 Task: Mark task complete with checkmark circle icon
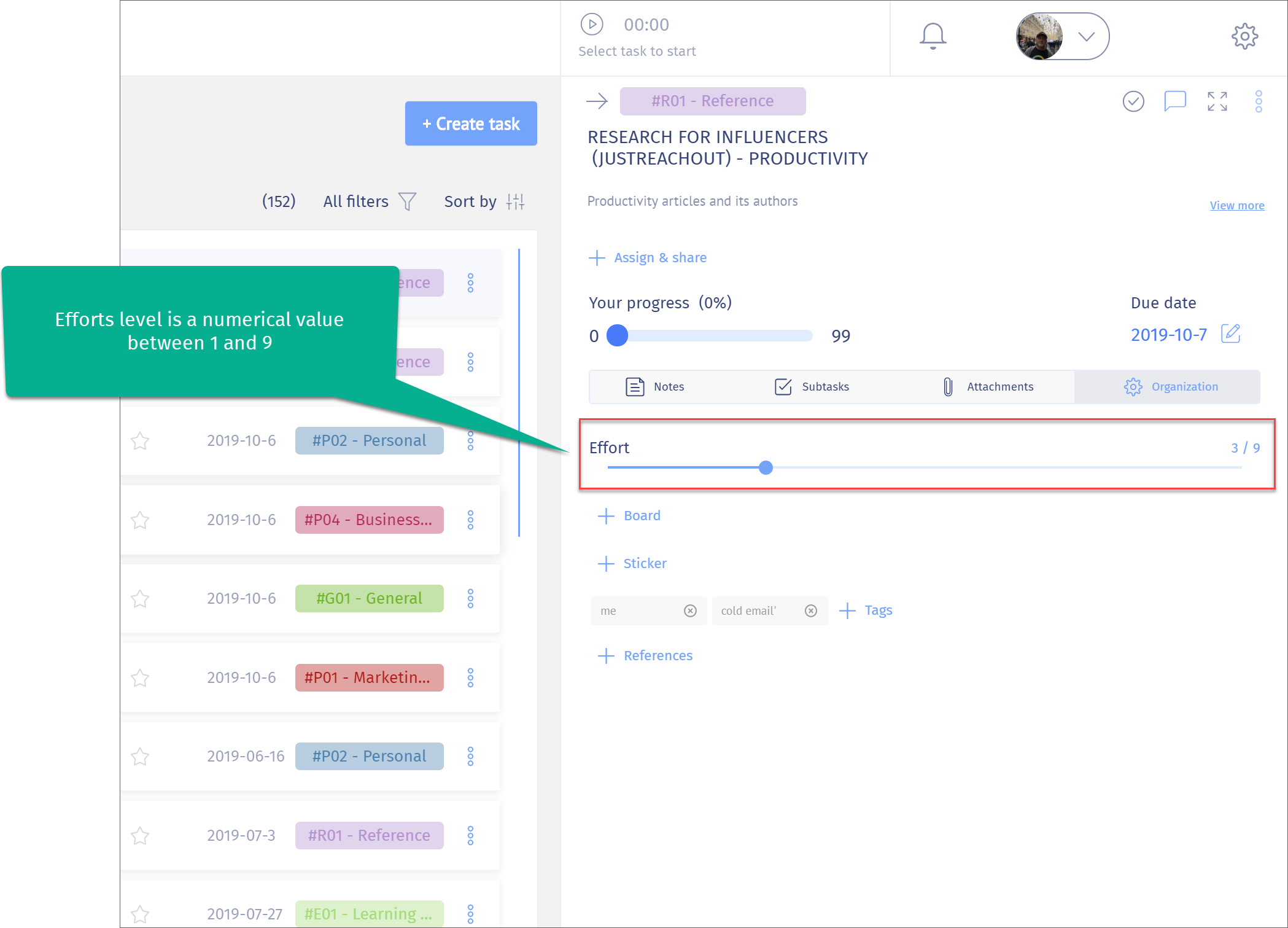(x=1133, y=101)
